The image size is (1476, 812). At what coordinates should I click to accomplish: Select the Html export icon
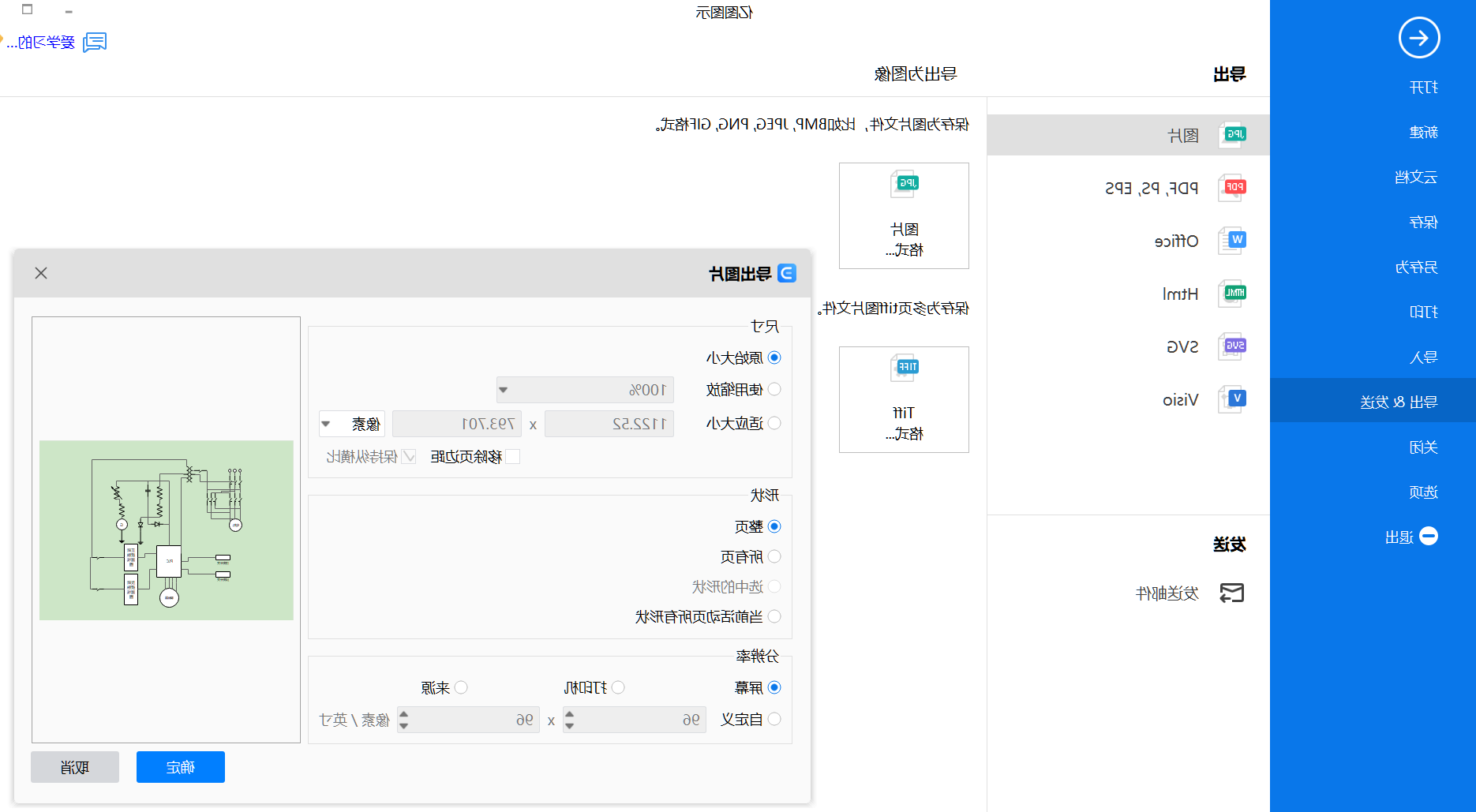(x=1232, y=294)
